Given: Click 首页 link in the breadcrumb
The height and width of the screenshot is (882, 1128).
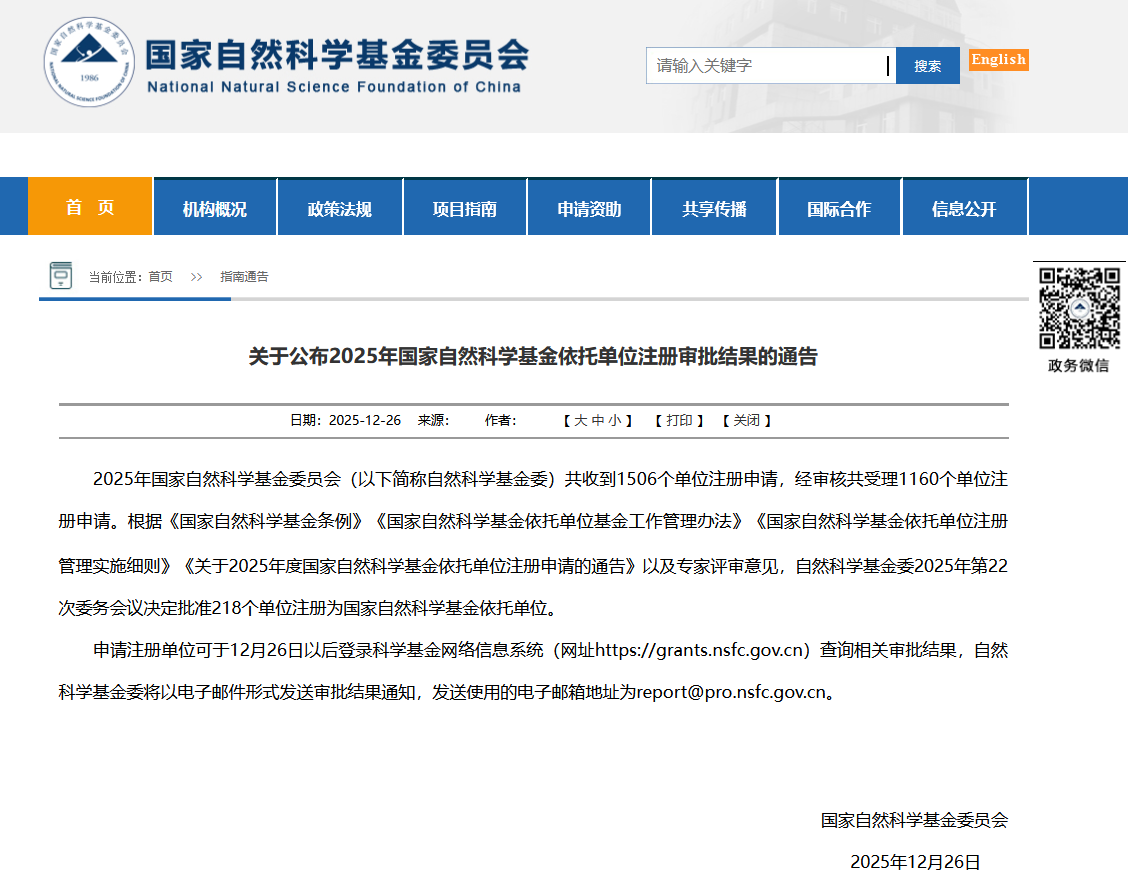Looking at the screenshot, I should 160,277.
